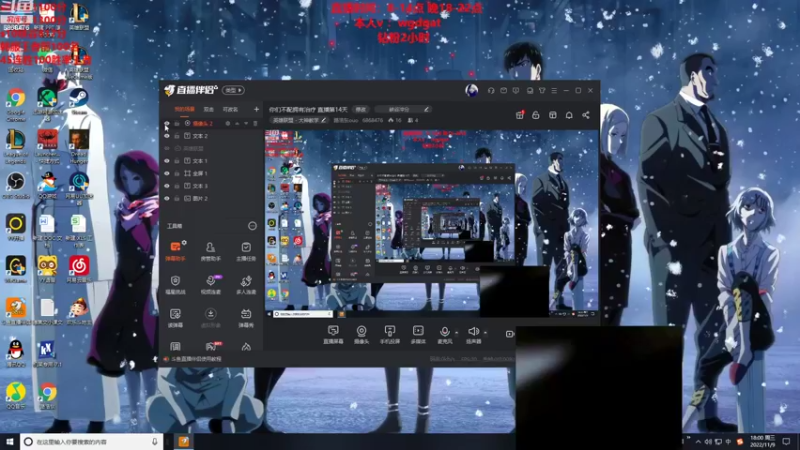Toggle visibility eye of 文本 1 layer
Screen dimensions: 800x450
pyautogui.click(x=167, y=161)
